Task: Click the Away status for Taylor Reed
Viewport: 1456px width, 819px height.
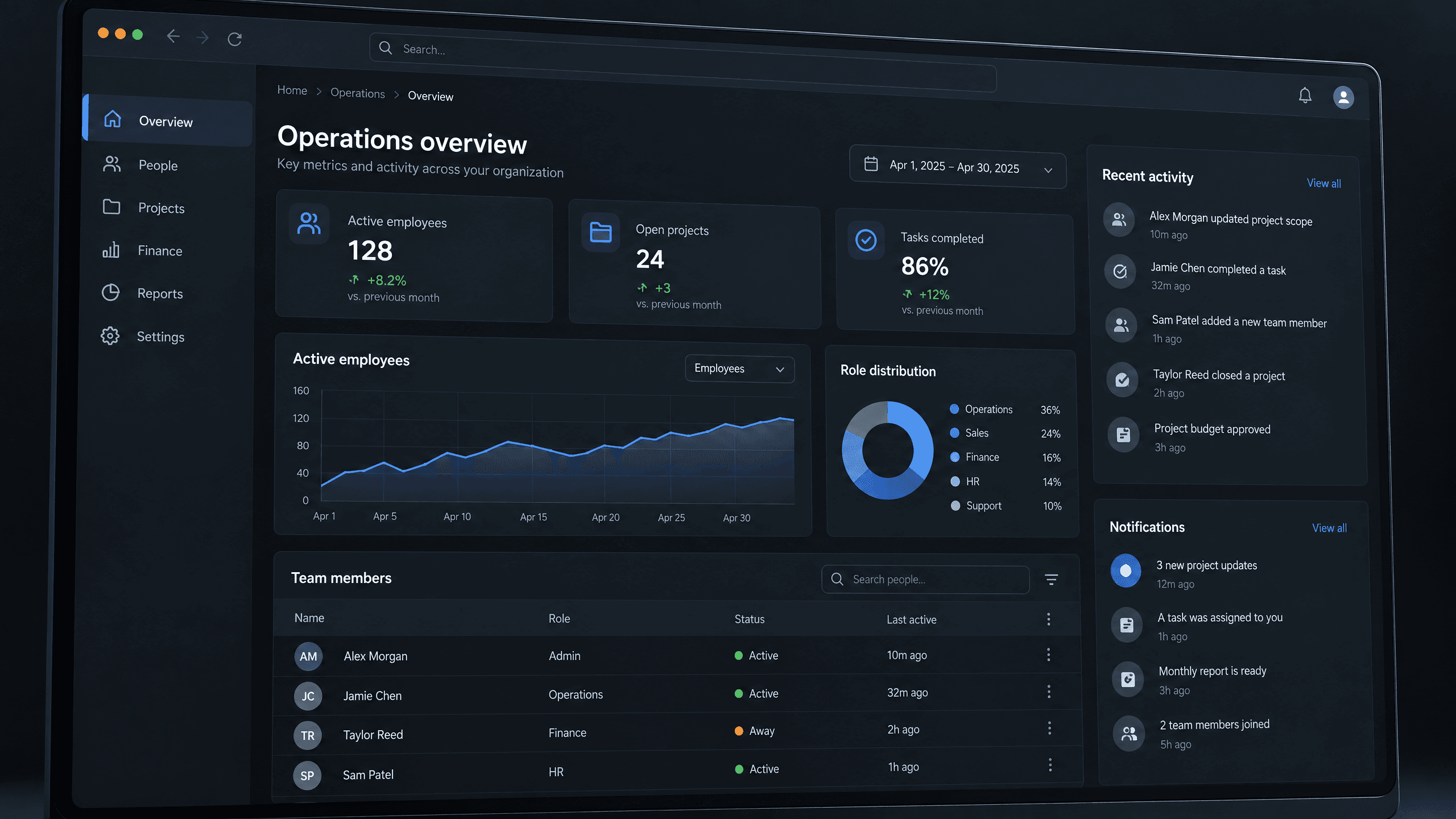Action: point(754,731)
